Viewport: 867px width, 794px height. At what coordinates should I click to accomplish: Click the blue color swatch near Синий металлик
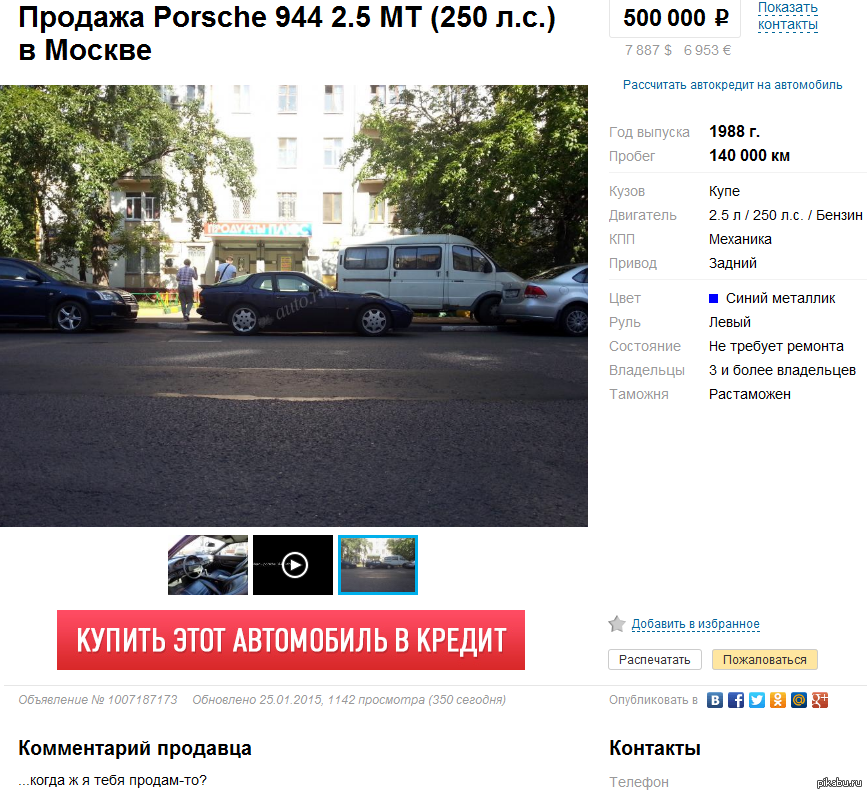pyautogui.click(x=713, y=299)
